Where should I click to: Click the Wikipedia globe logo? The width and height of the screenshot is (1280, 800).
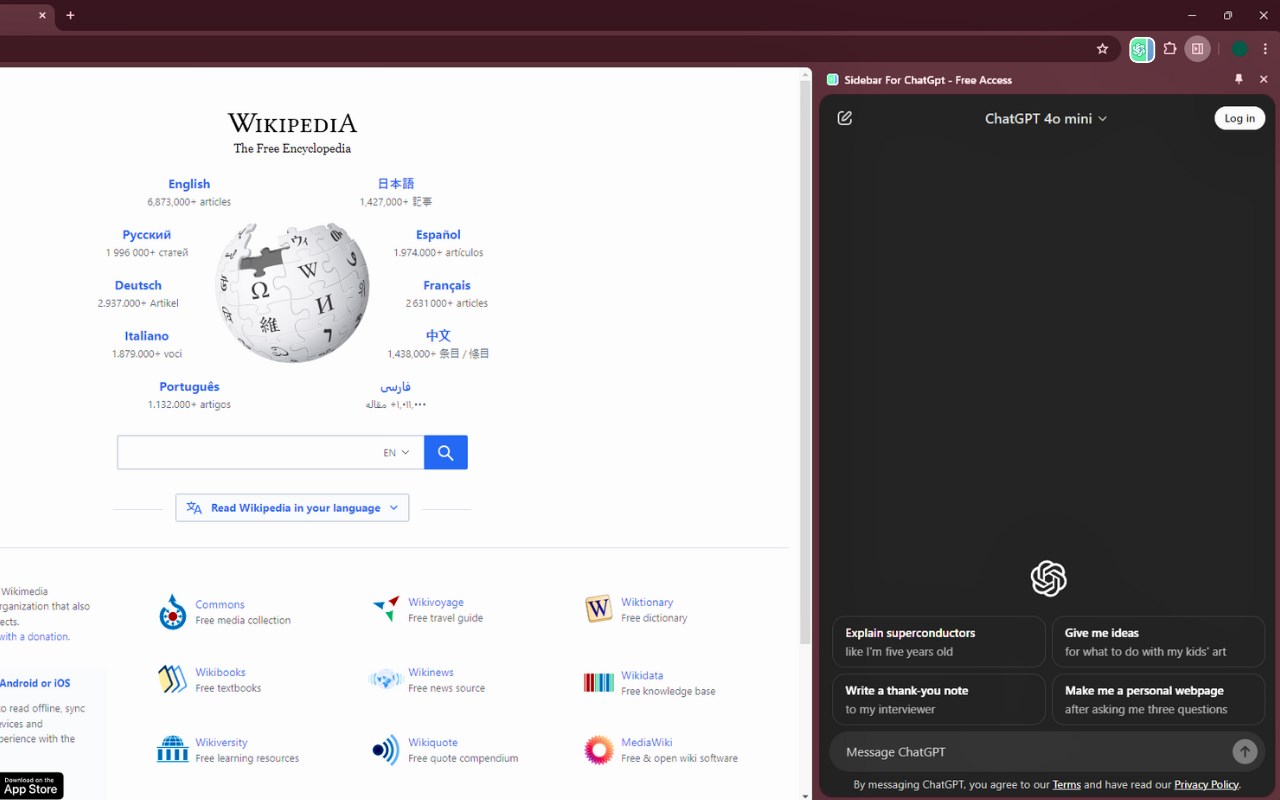tap(292, 292)
